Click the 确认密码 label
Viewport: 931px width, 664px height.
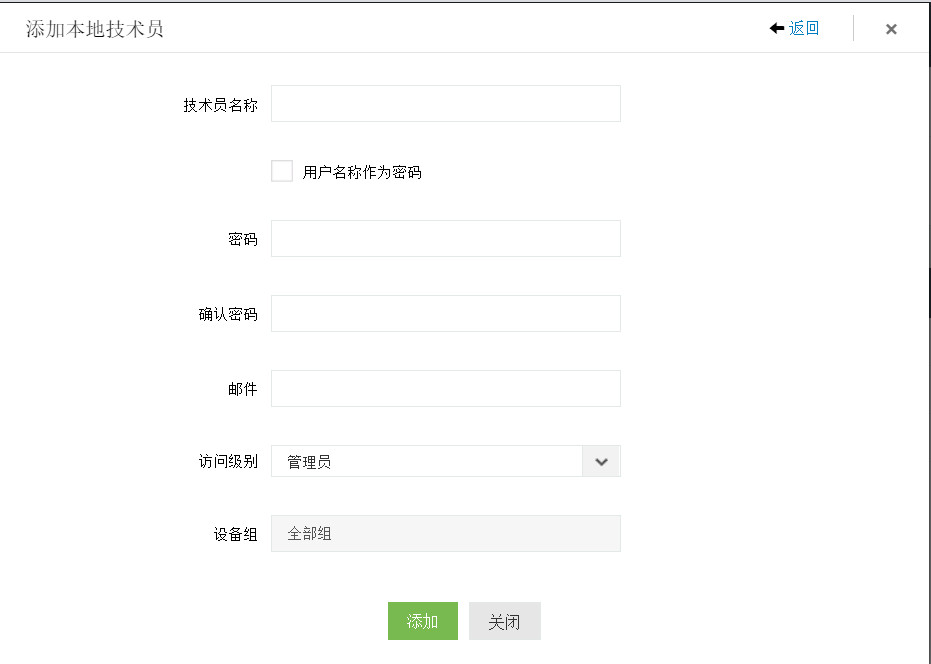pyautogui.click(x=227, y=314)
